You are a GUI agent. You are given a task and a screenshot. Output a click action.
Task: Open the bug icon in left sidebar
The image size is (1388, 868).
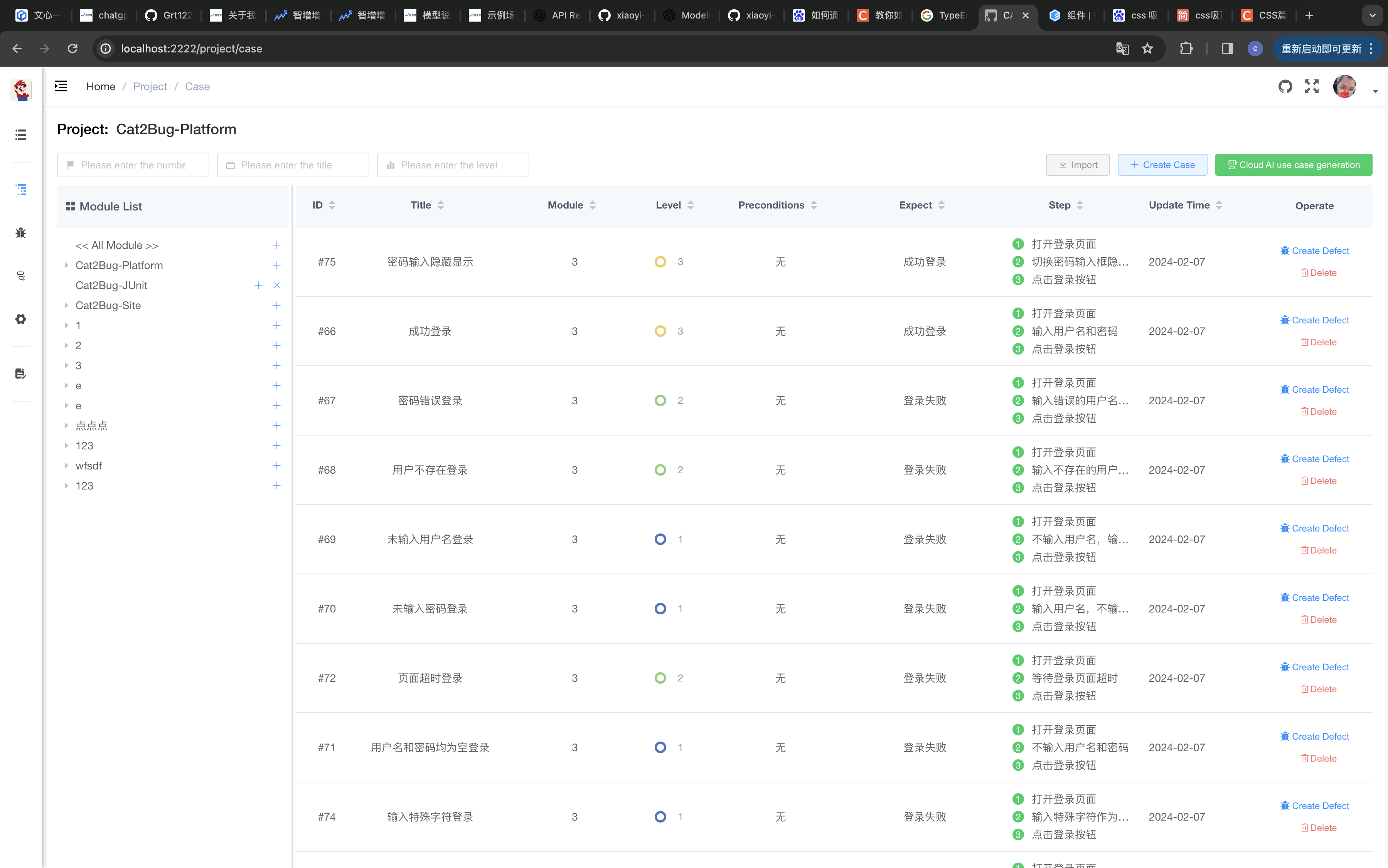click(x=21, y=232)
